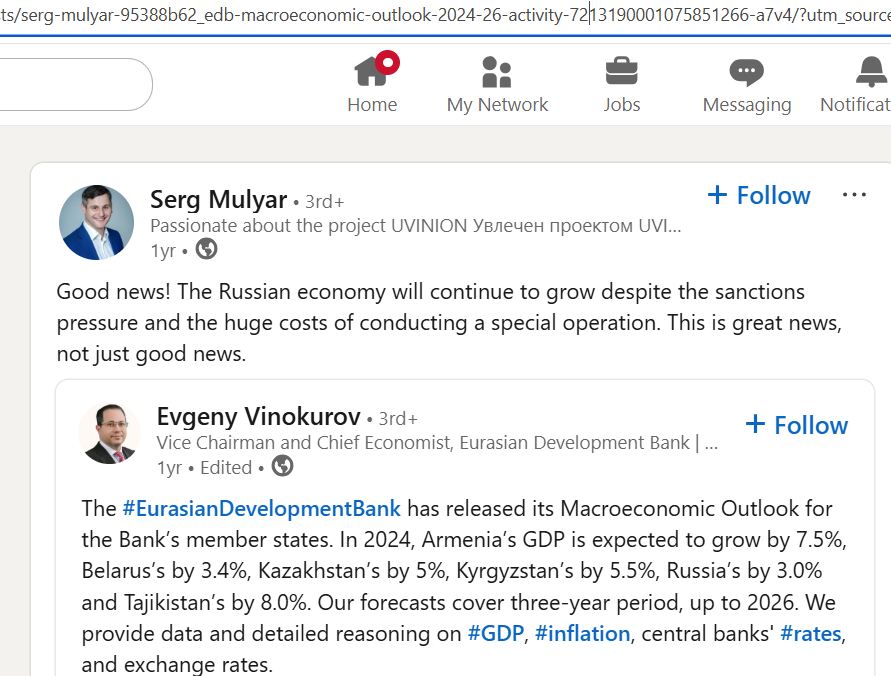Click the browser address bar URL
The width and height of the screenshot is (891, 676).
(400, 15)
